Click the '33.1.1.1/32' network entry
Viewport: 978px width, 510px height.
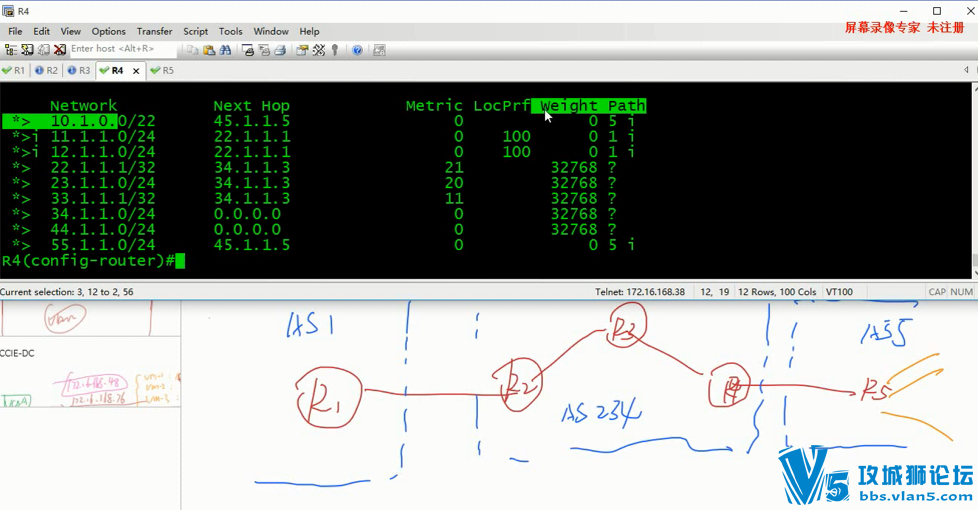103,199
